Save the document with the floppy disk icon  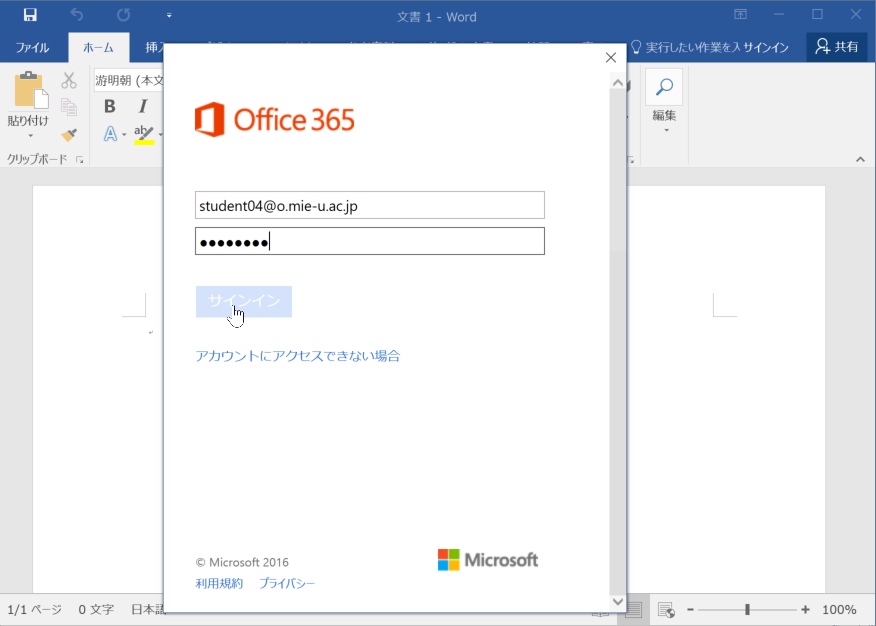click(30, 15)
